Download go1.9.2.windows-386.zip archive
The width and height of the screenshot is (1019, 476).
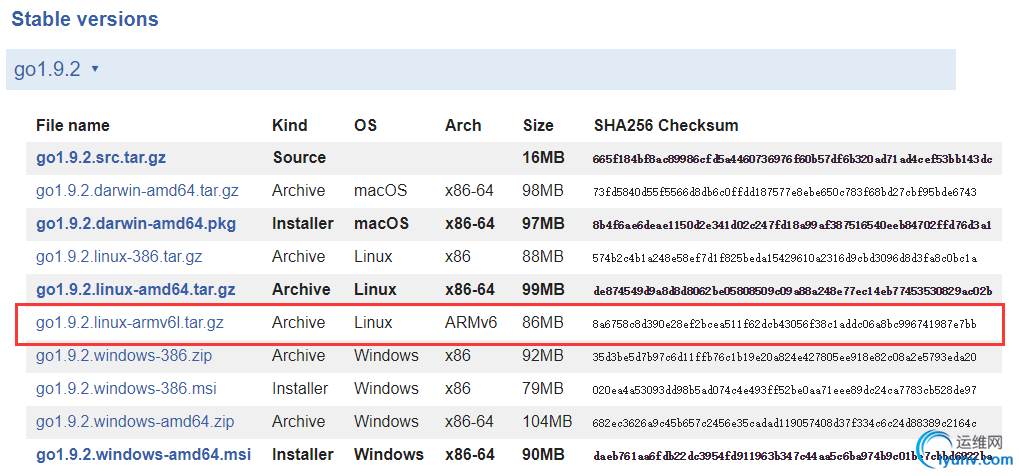(124, 356)
